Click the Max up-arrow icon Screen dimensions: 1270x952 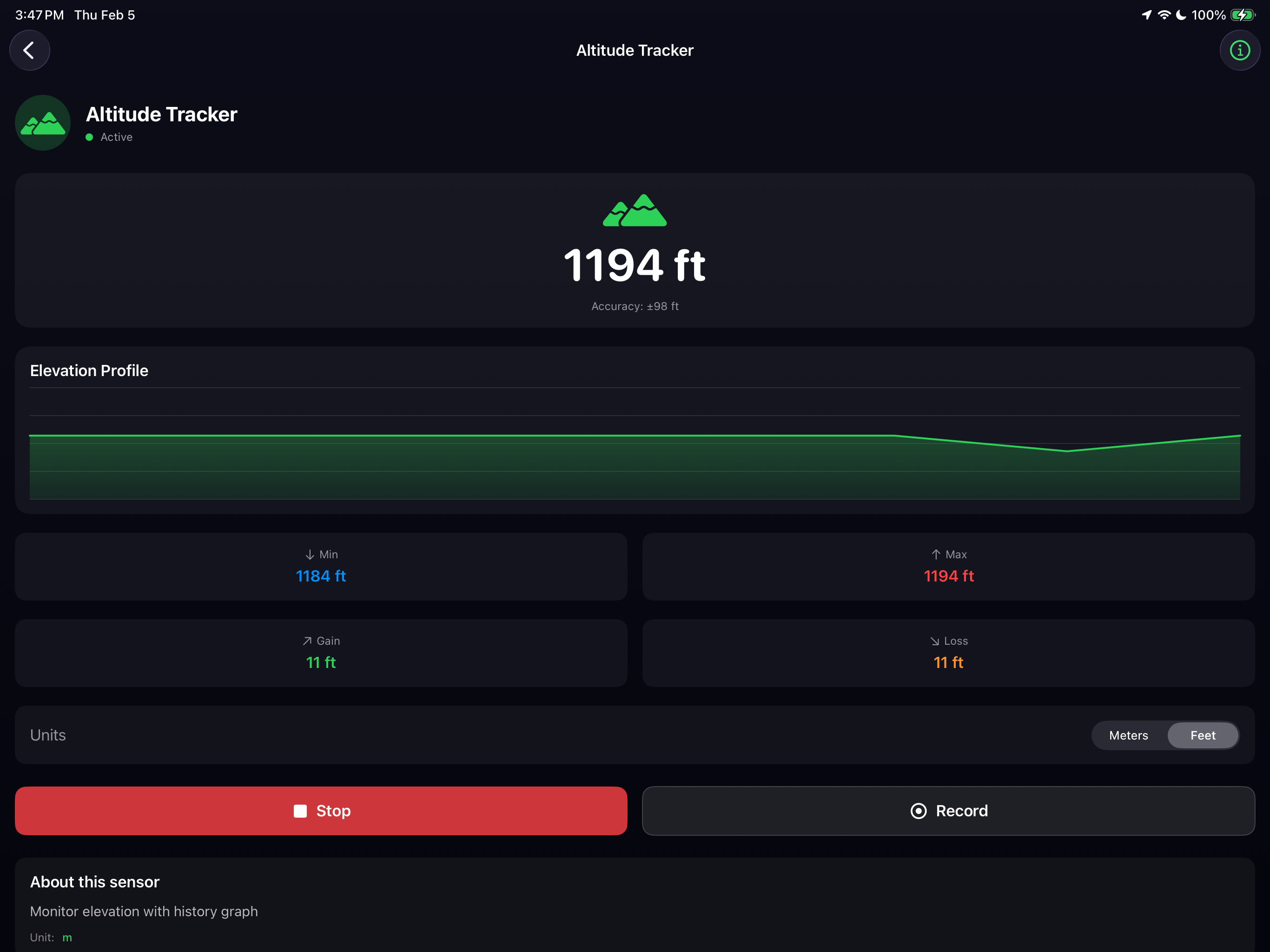pos(936,555)
